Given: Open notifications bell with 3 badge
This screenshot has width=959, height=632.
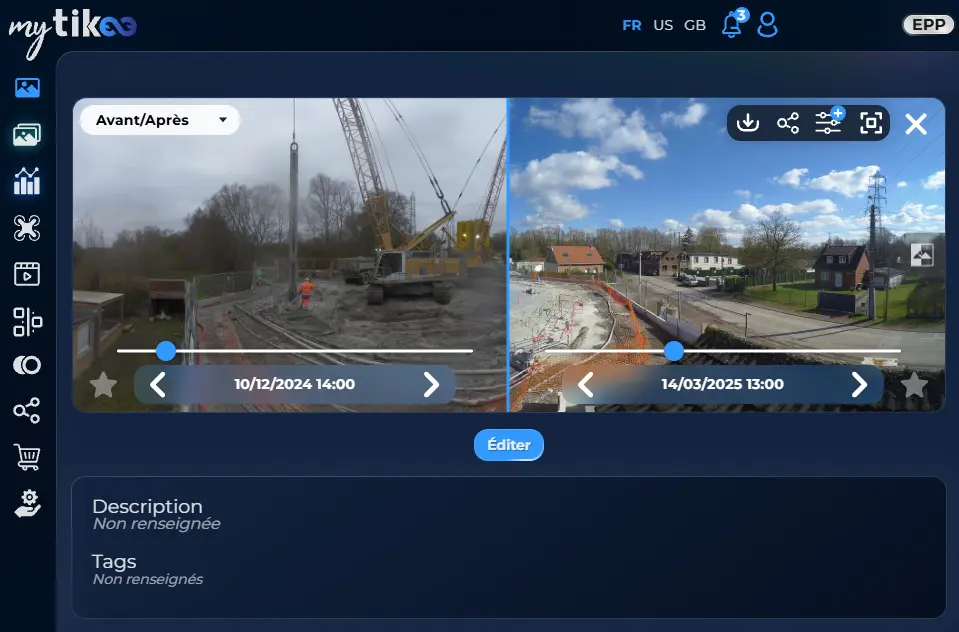Looking at the screenshot, I should [x=733, y=24].
